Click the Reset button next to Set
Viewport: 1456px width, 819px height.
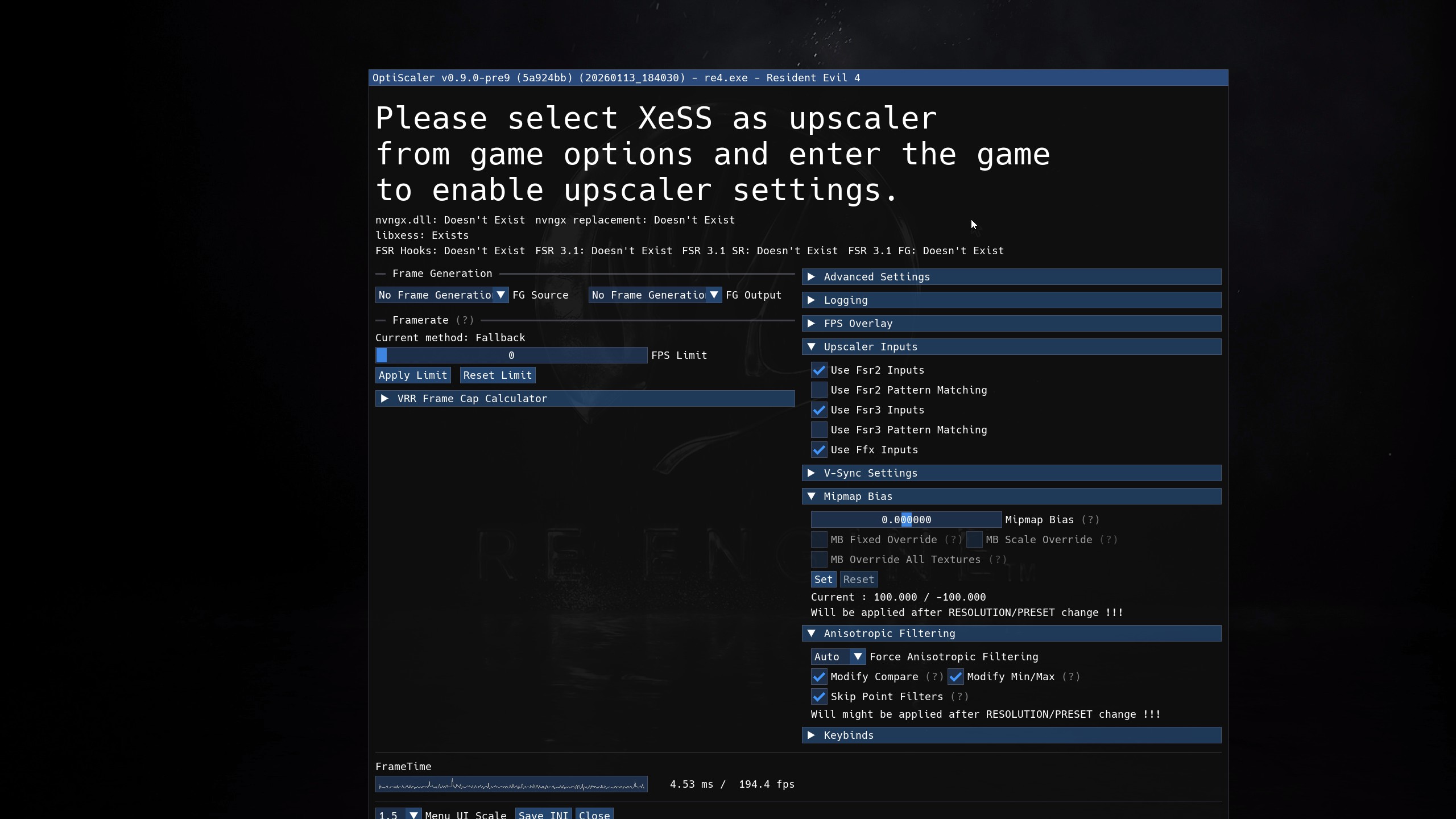859,580
